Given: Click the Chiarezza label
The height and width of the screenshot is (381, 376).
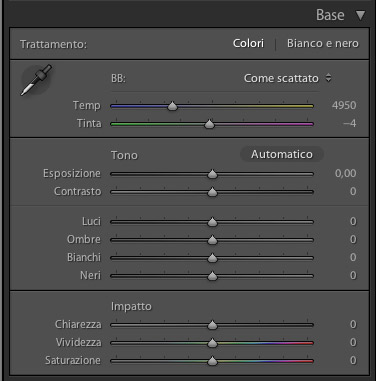Looking at the screenshot, I should pyautogui.click(x=78, y=325).
